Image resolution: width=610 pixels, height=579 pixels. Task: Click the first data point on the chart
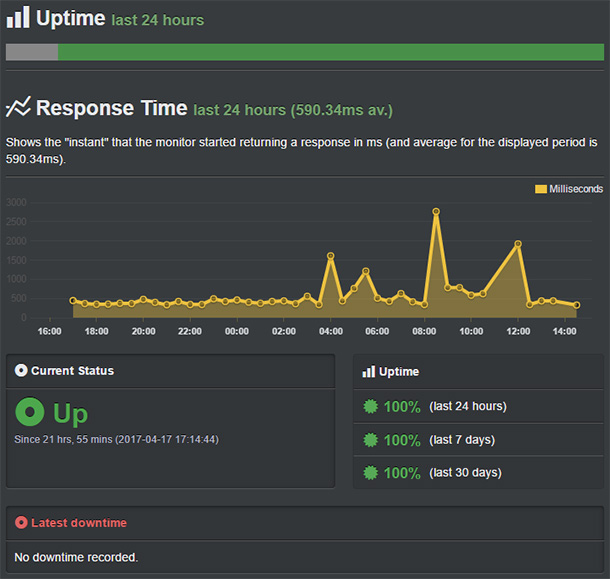click(x=73, y=300)
